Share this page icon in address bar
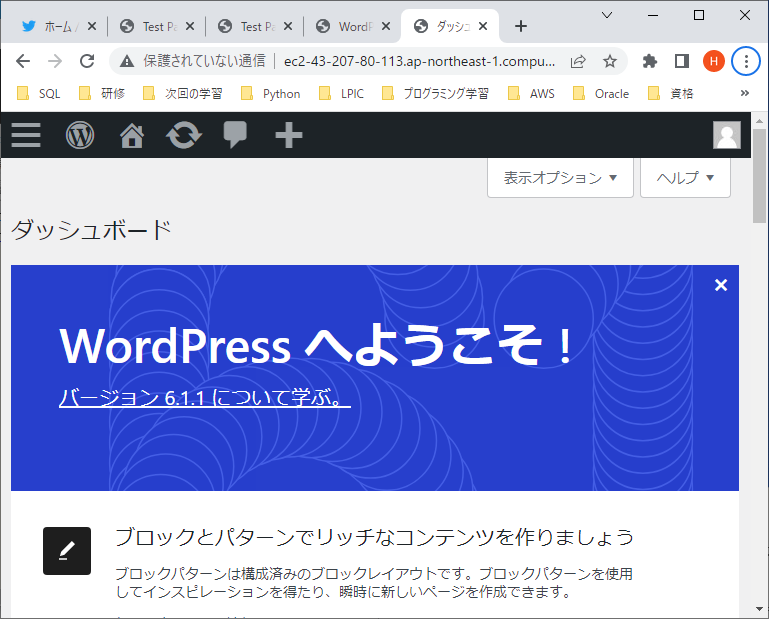Viewport: 769px width, 619px height. (578, 61)
